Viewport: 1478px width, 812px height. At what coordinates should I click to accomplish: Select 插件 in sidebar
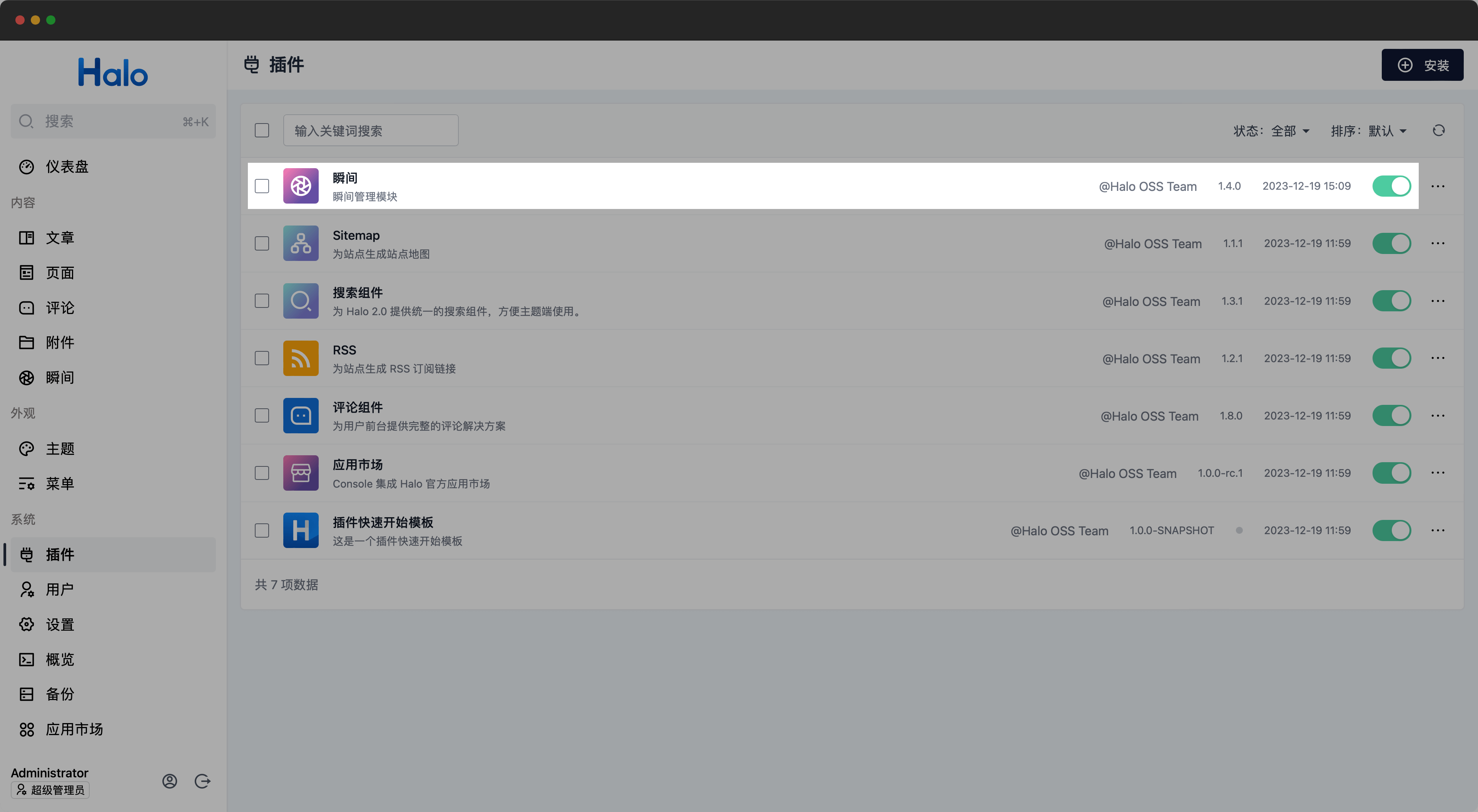tap(113, 554)
